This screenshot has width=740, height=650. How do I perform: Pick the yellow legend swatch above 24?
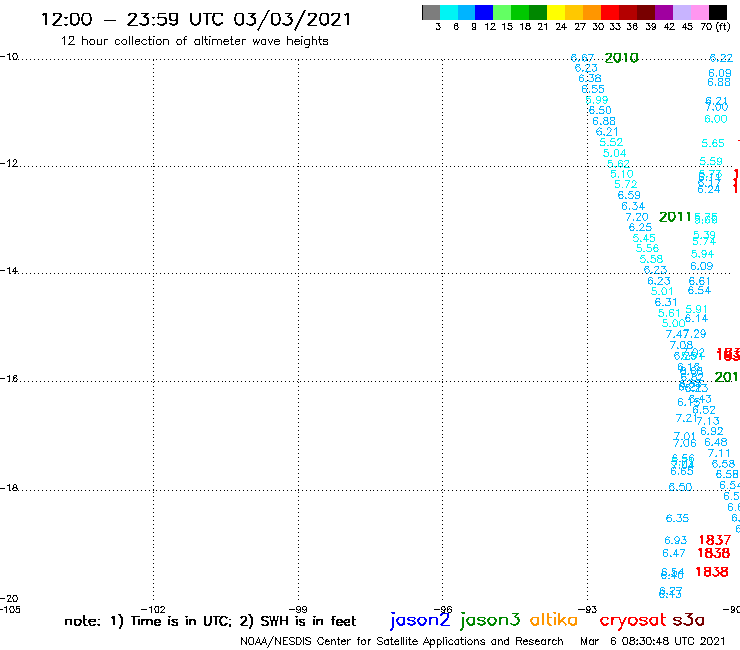tap(556, 12)
